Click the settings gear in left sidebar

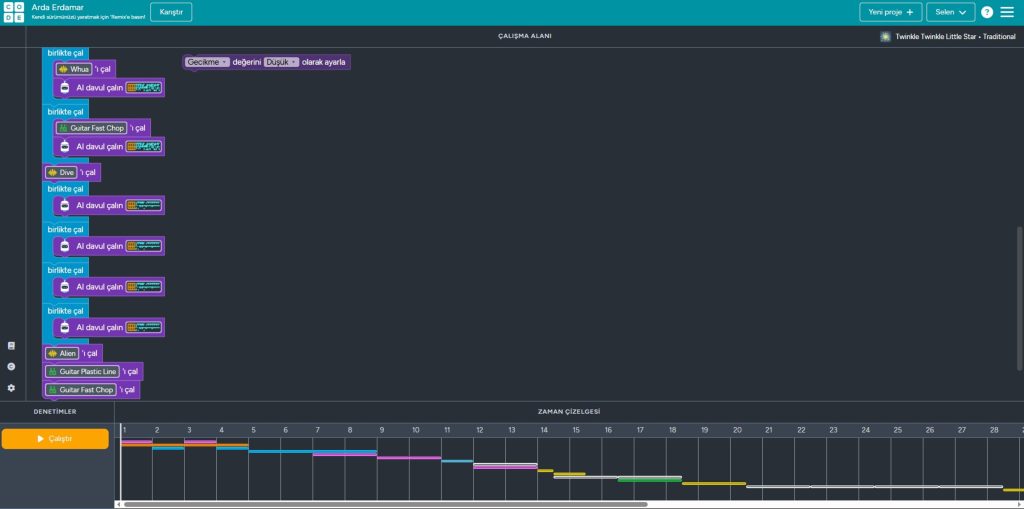point(11,388)
